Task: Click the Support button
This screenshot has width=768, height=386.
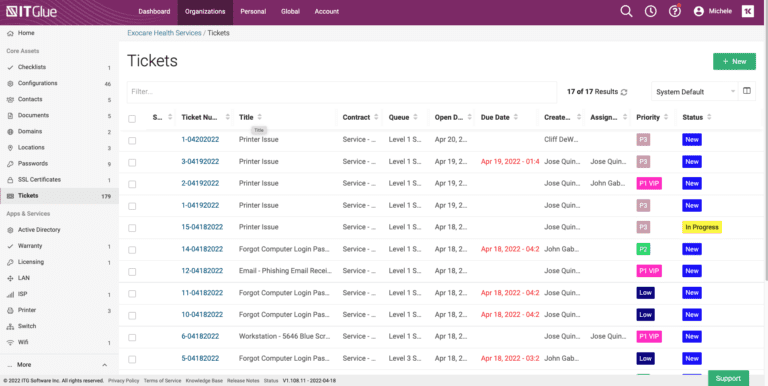Action: tap(728, 378)
